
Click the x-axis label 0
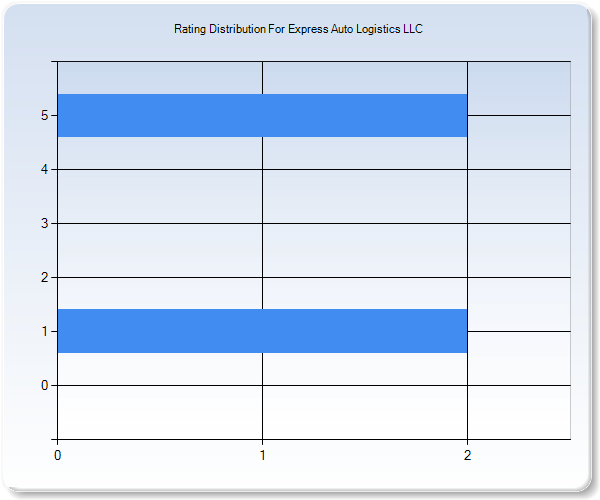[58, 455]
